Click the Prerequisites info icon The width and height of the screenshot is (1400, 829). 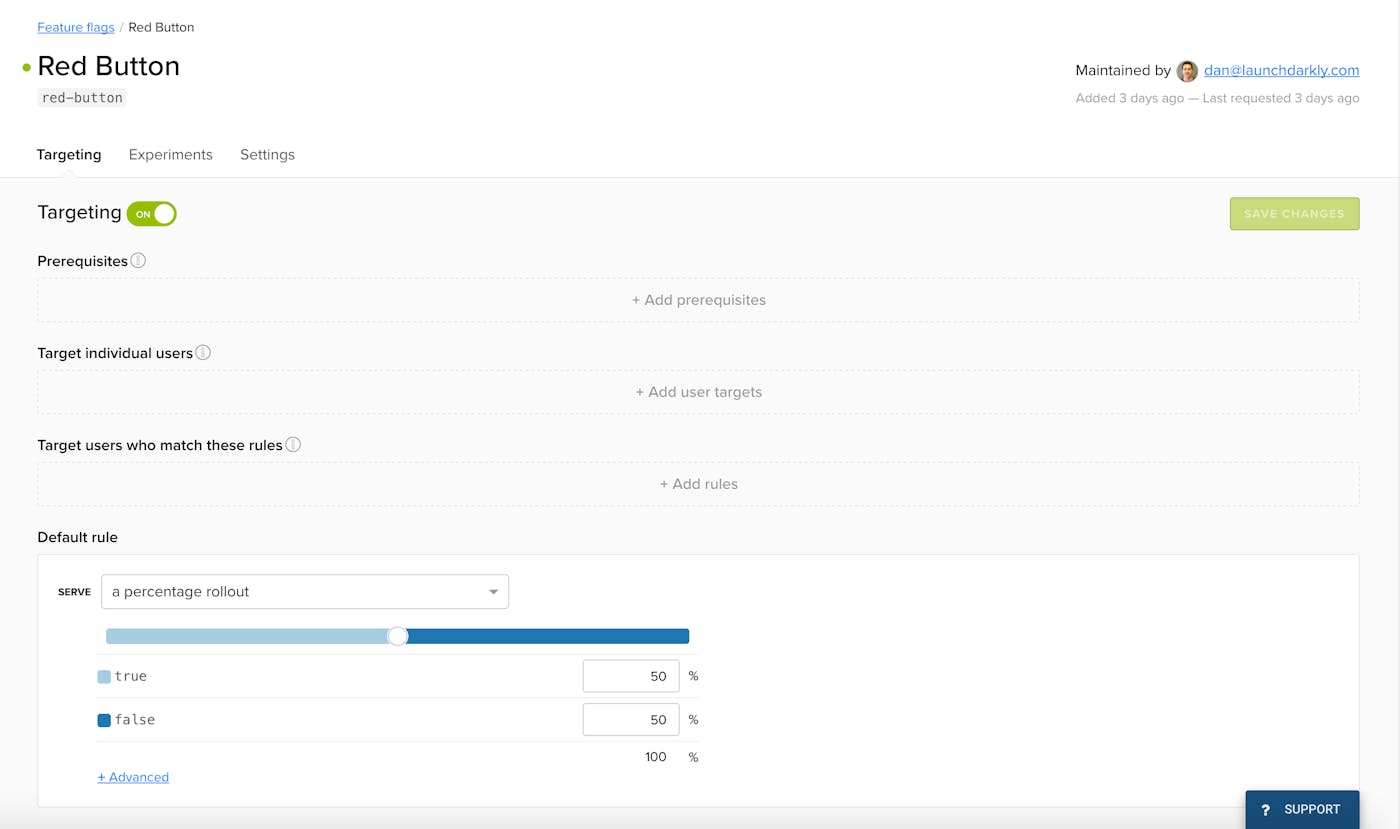pyautogui.click(x=138, y=261)
